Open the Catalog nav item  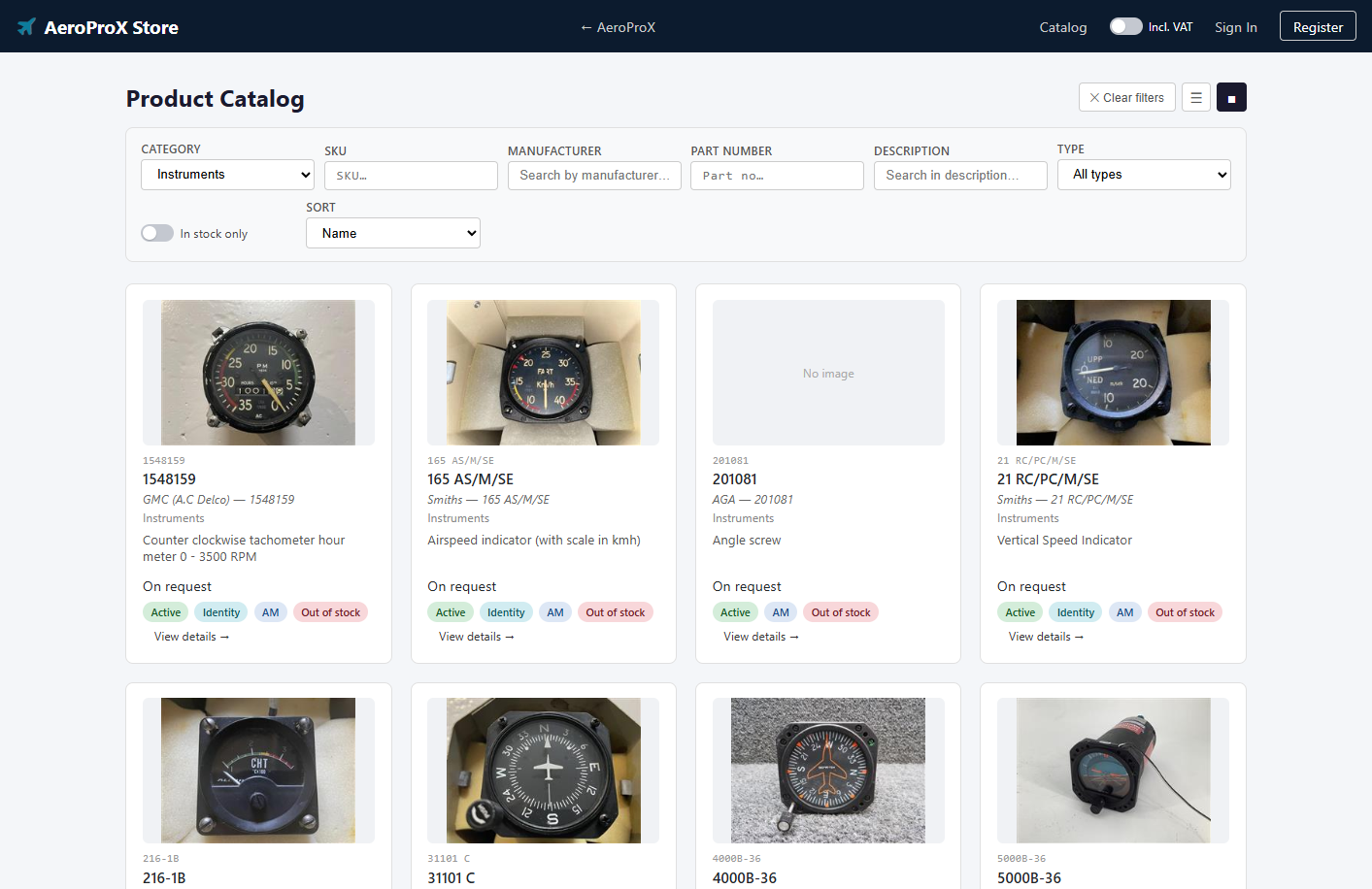[x=1063, y=27]
